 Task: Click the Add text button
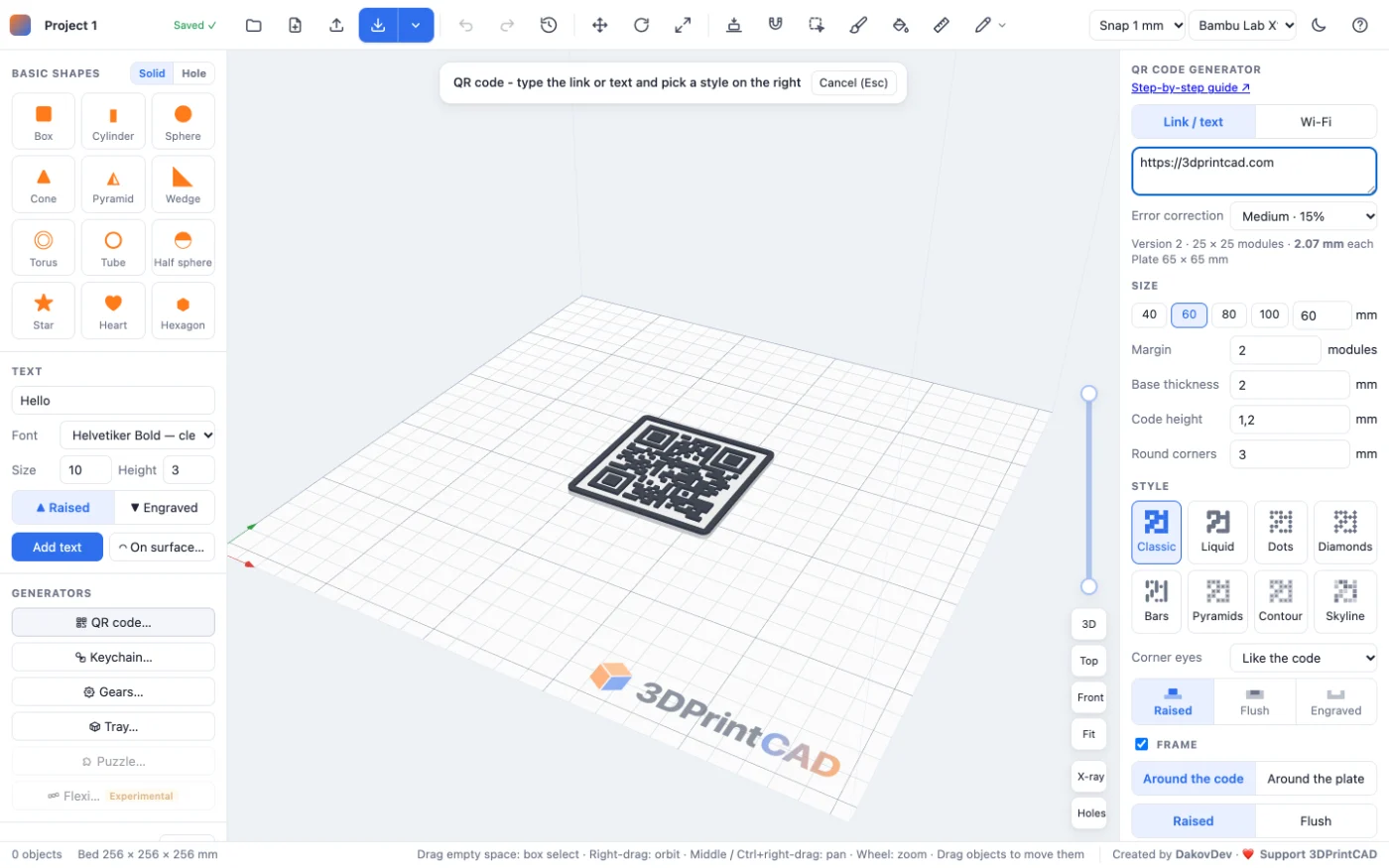58,548
